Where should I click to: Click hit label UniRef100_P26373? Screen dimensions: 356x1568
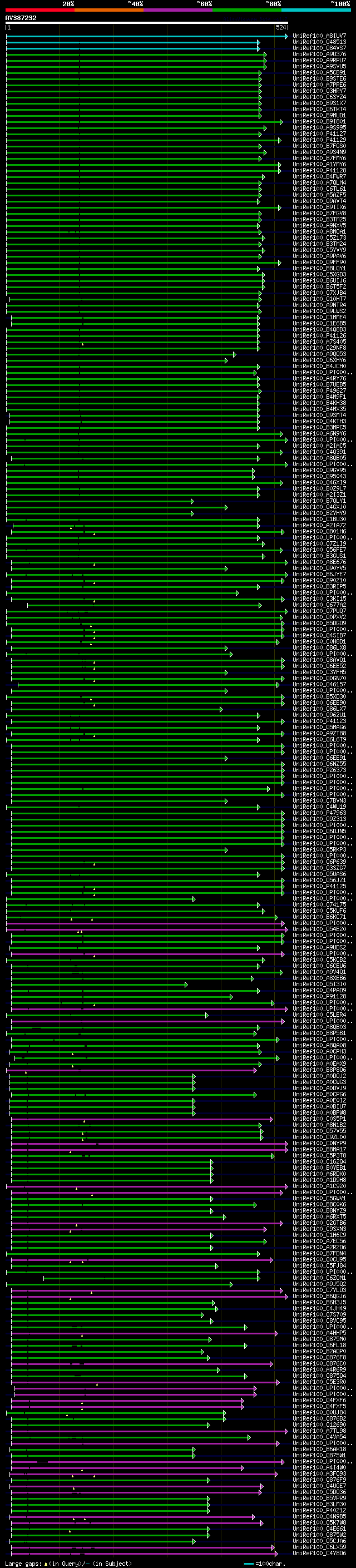[319, 769]
